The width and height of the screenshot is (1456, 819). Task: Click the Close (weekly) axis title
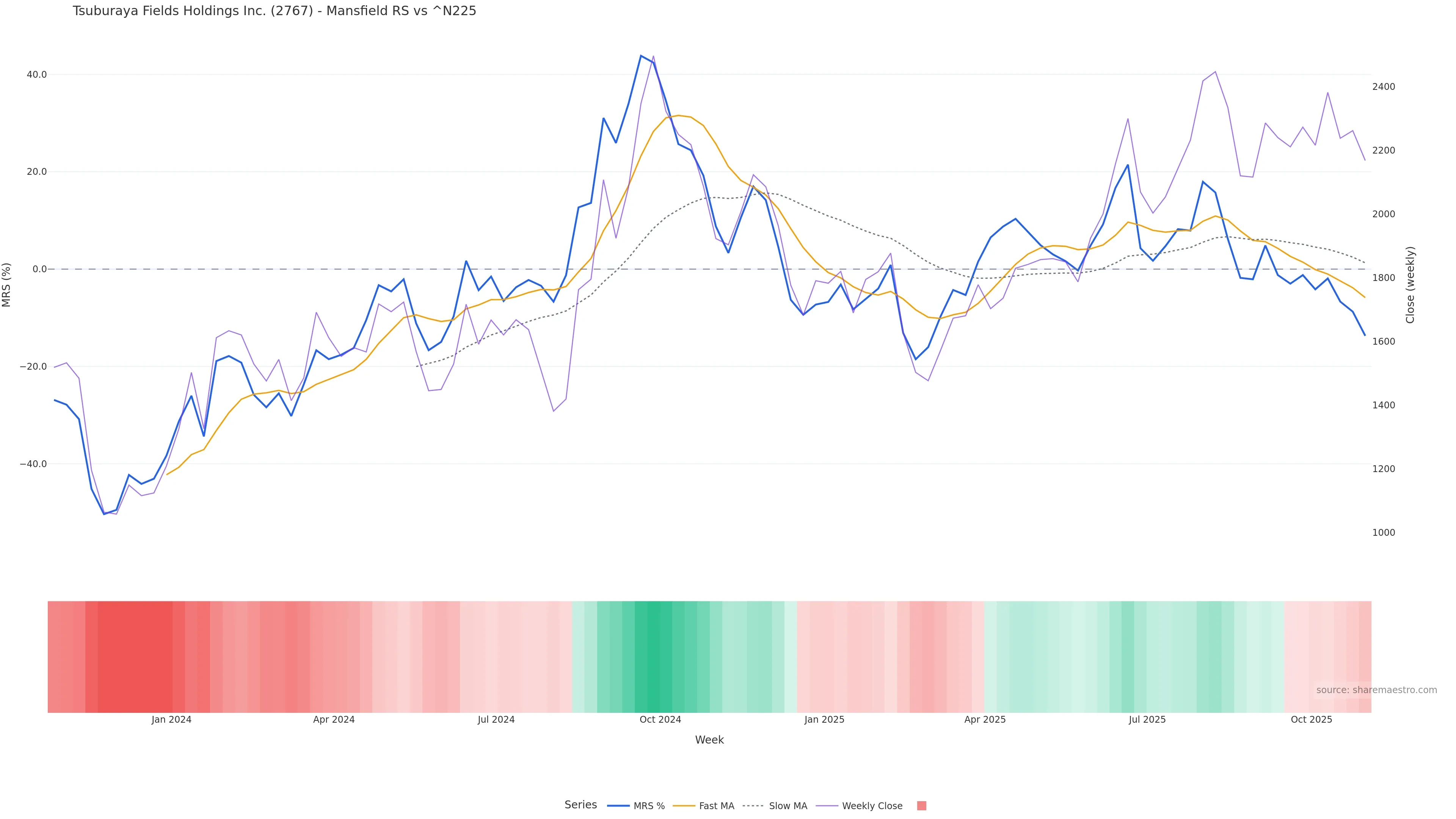coord(1410,285)
